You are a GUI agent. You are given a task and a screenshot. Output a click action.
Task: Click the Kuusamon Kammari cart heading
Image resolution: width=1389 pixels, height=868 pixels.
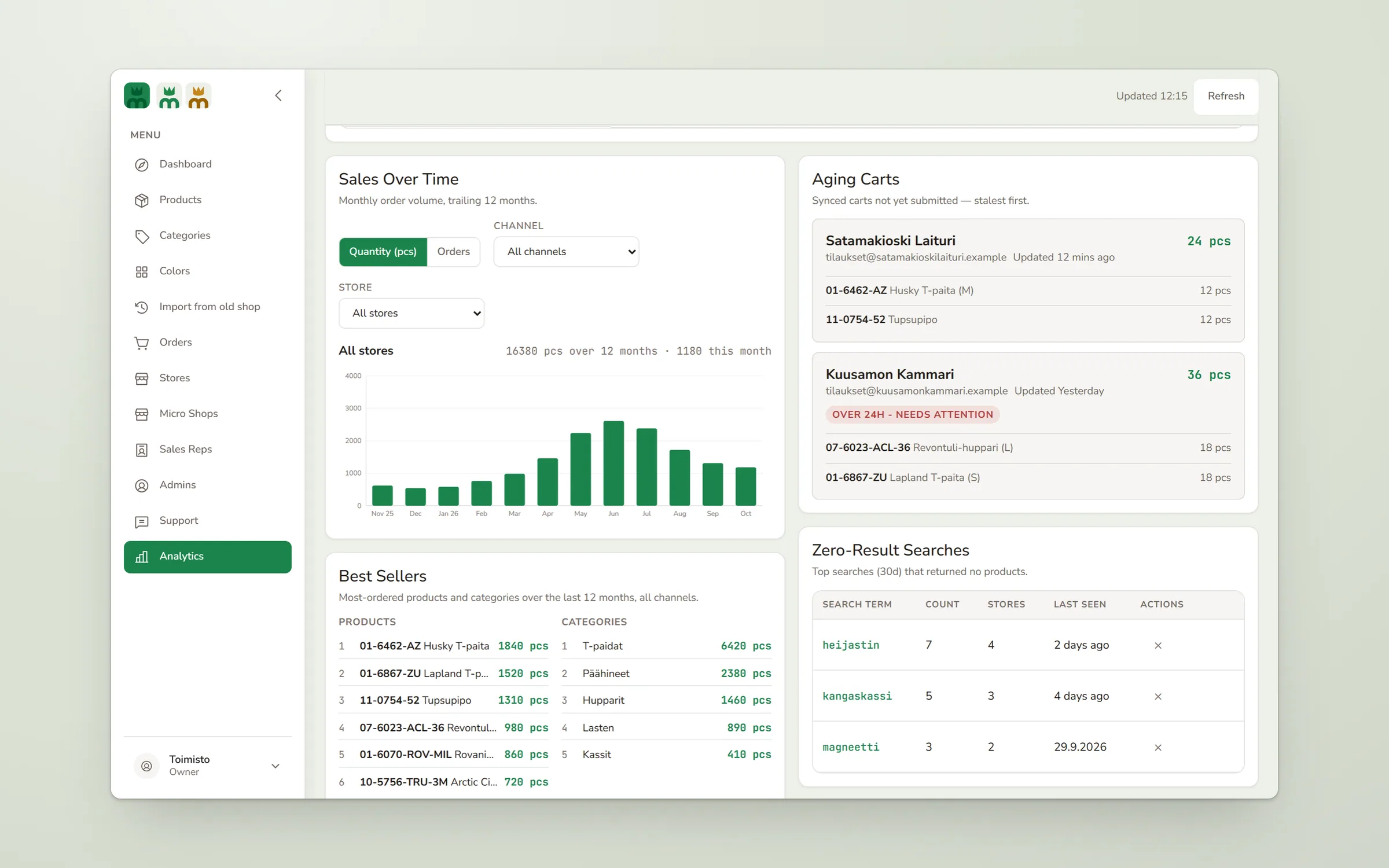890,374
